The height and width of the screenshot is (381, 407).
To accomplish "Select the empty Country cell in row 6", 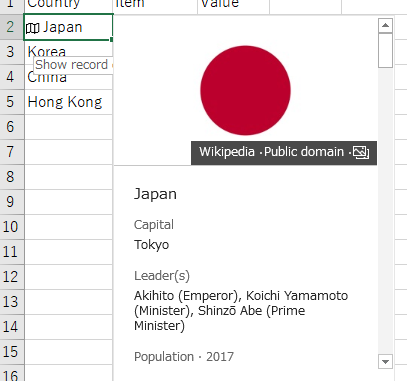I will 68,127.
